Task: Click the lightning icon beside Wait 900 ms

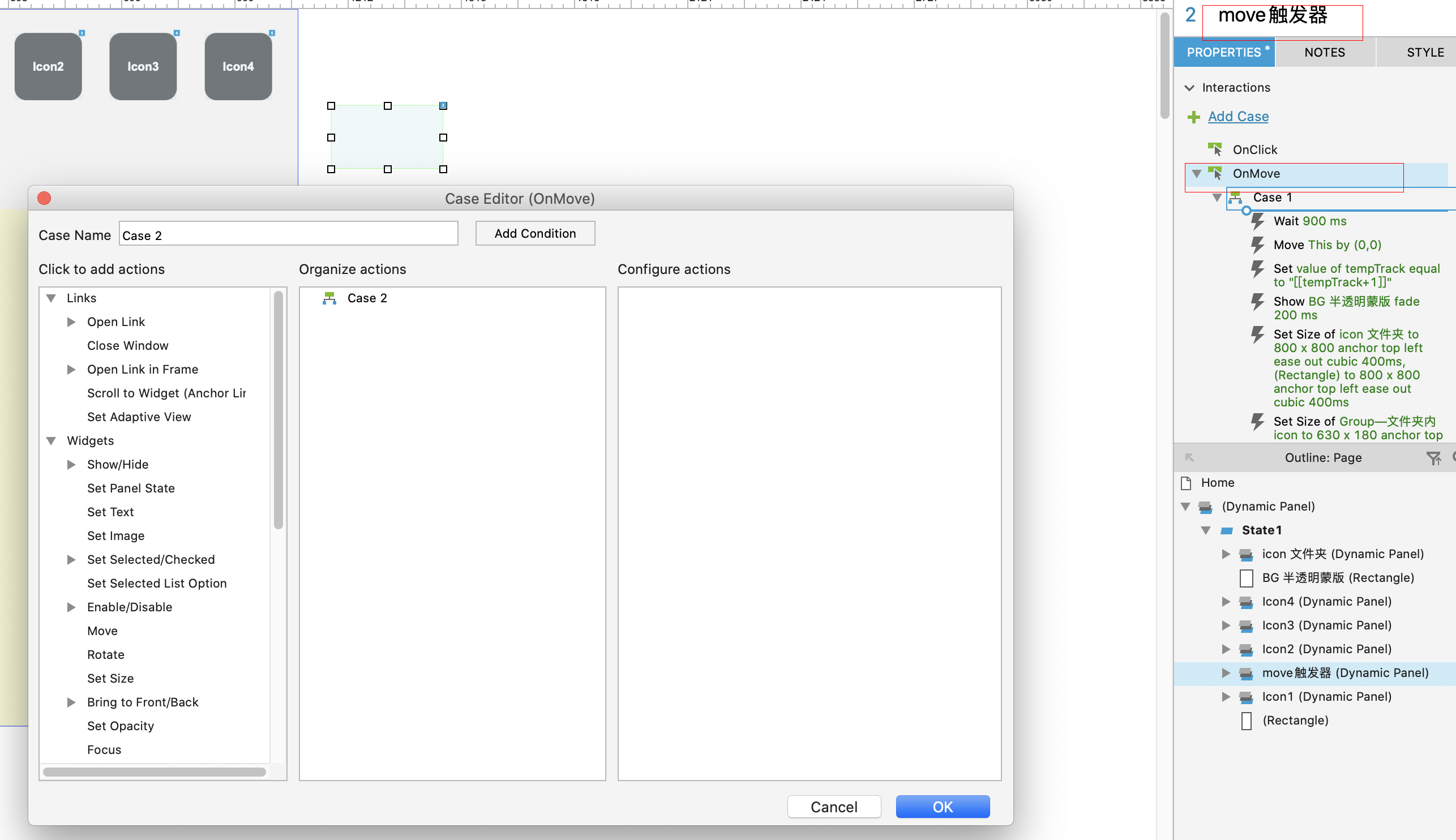Action: pos(1257,221)
